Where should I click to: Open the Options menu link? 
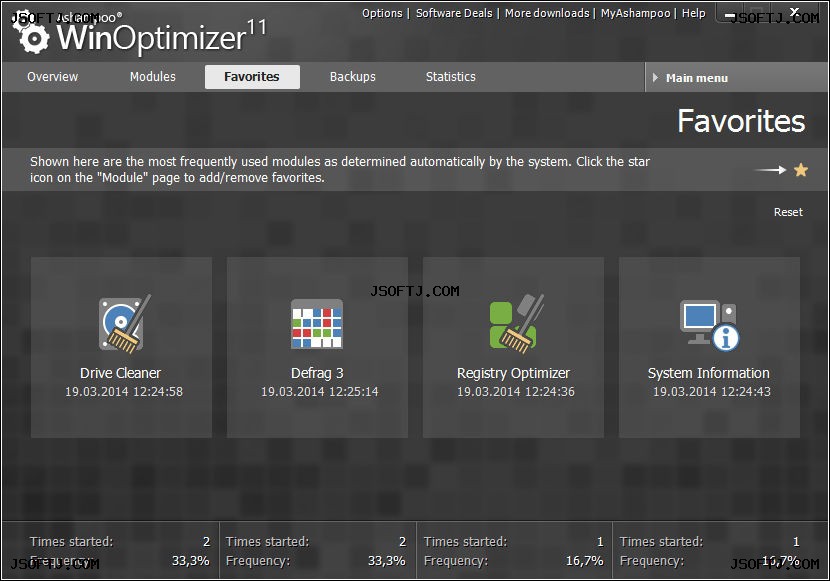click(x=382, y=13)
